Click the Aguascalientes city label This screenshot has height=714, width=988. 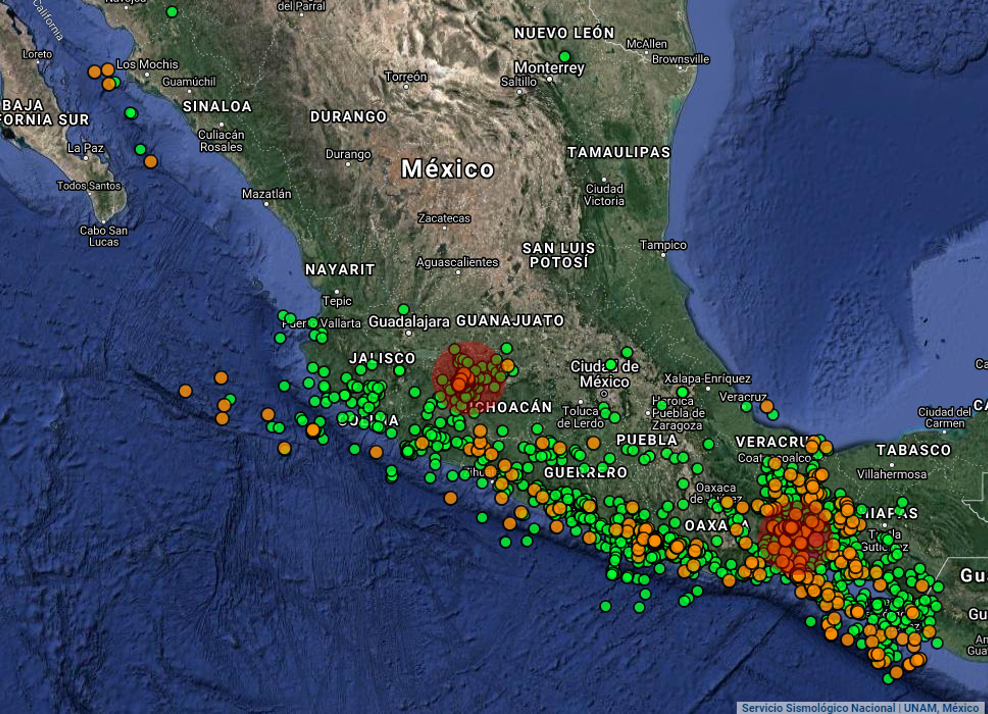[x=457, y=262]
